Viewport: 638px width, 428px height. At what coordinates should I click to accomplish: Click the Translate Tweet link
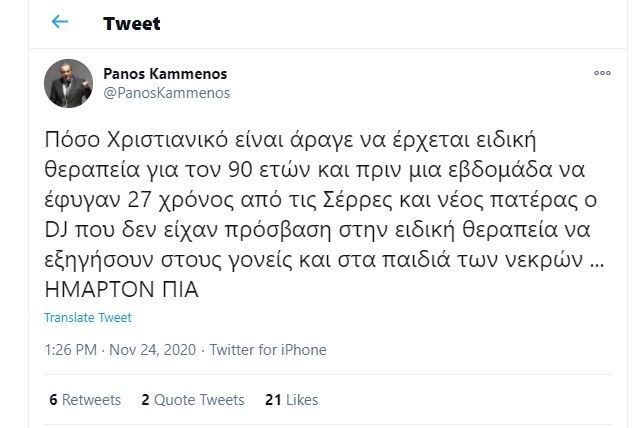click(x=88, y=318)
